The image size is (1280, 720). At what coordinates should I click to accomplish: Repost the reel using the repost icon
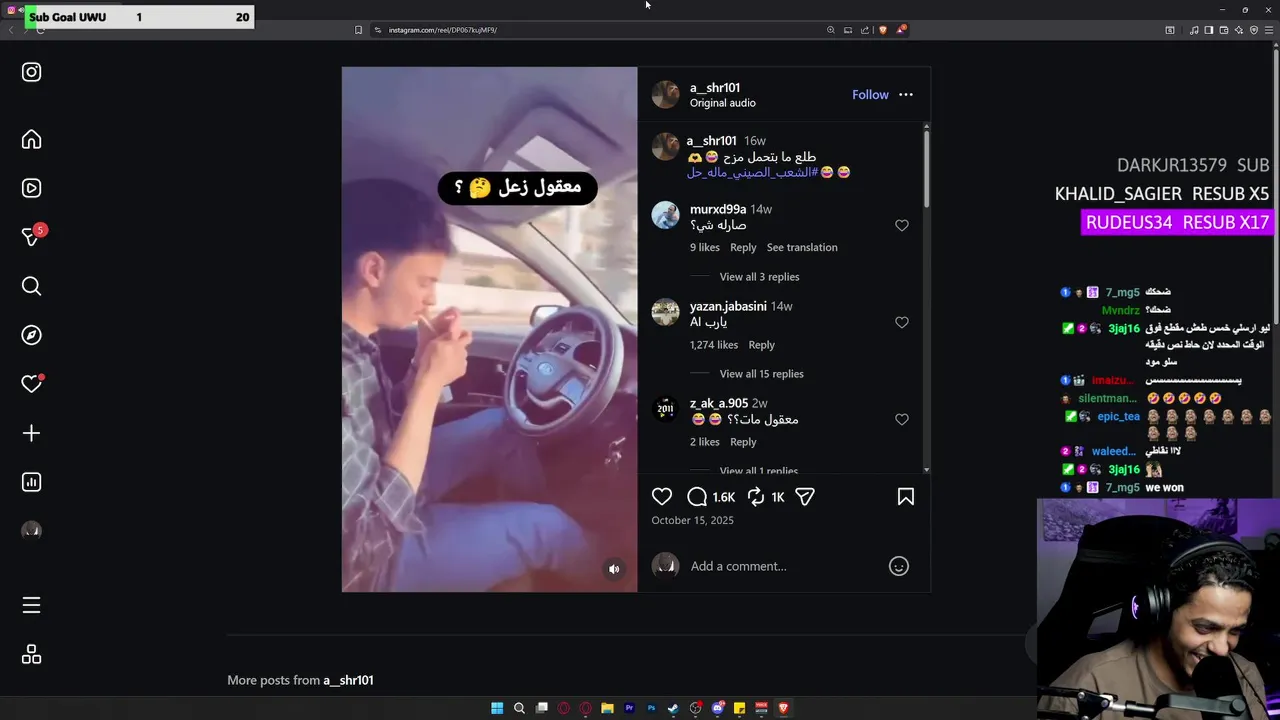point(756,497)
